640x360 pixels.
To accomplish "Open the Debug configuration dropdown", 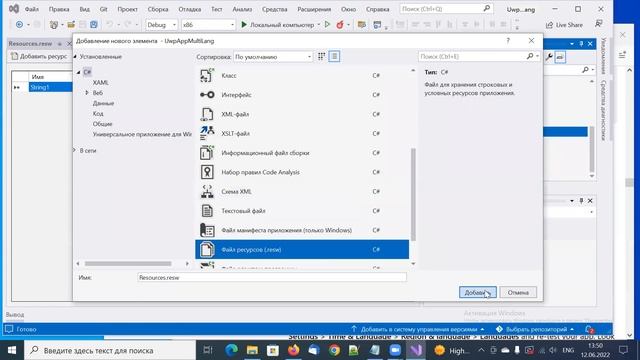I will click(x=162, y=25).
